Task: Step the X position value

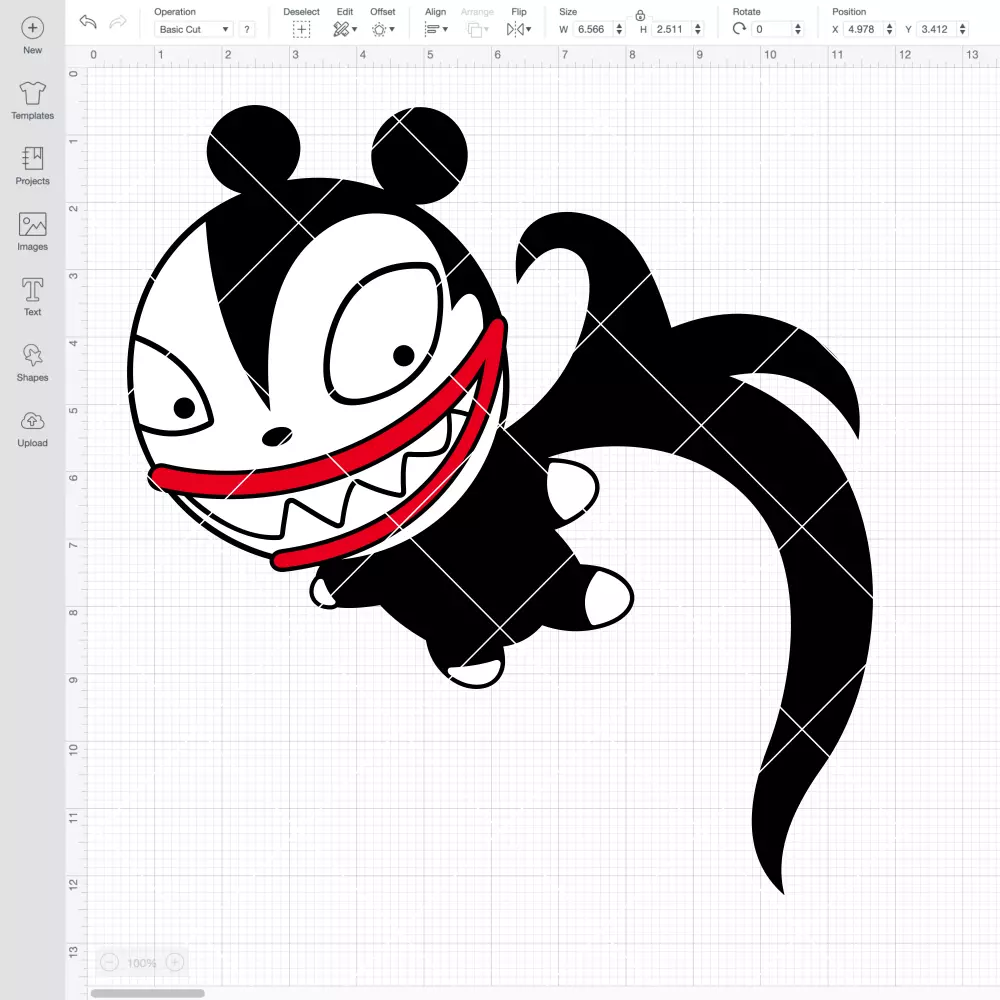Action: tap(890, 29)
